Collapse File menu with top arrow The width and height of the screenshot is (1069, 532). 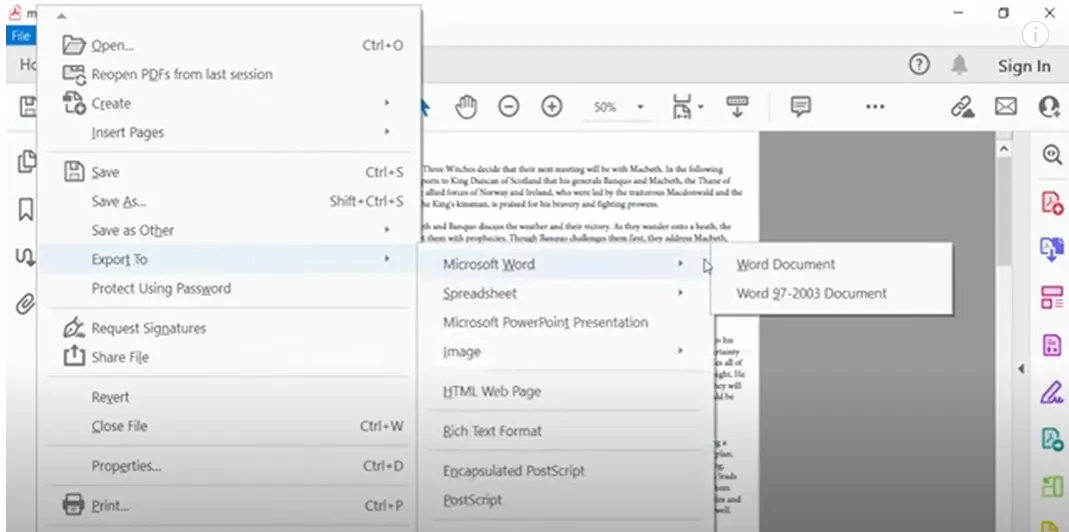[x=61, y=16]
